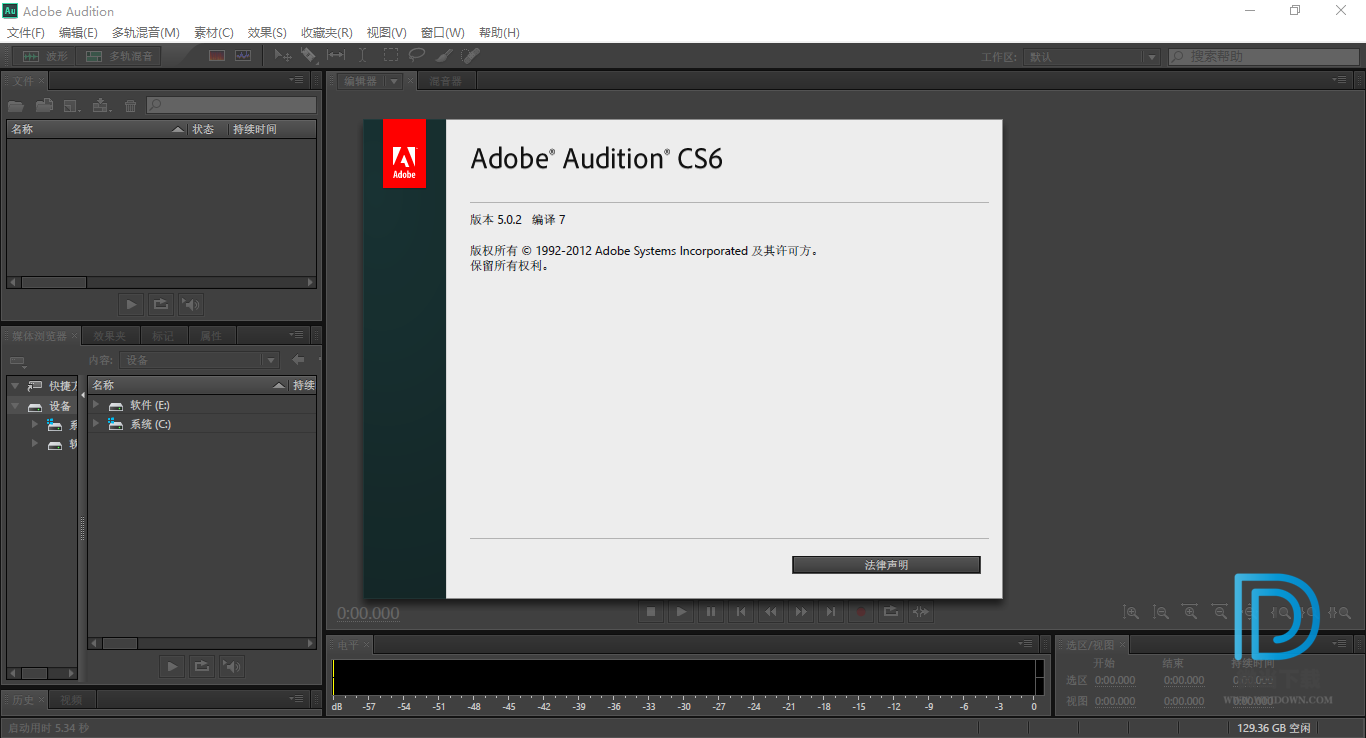Open the 帮助(H) menu
The width and height of the screenshot is (1366, 738).
pyautogui.click(x=499, y=33)
